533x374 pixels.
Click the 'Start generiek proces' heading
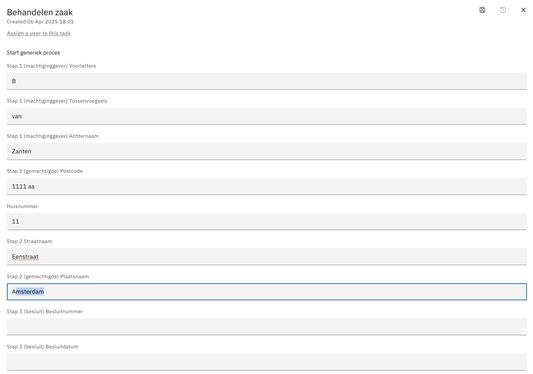click(33, 53)
